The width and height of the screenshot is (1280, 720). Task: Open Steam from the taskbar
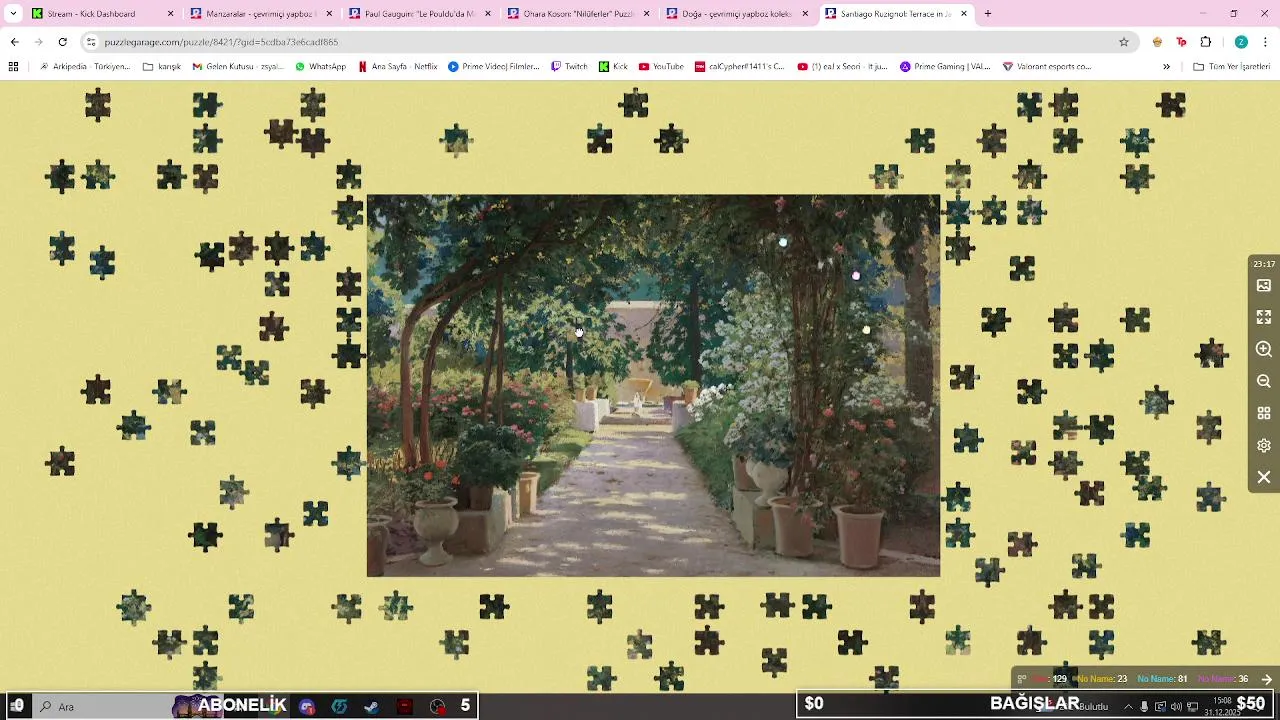click(371, 706)
